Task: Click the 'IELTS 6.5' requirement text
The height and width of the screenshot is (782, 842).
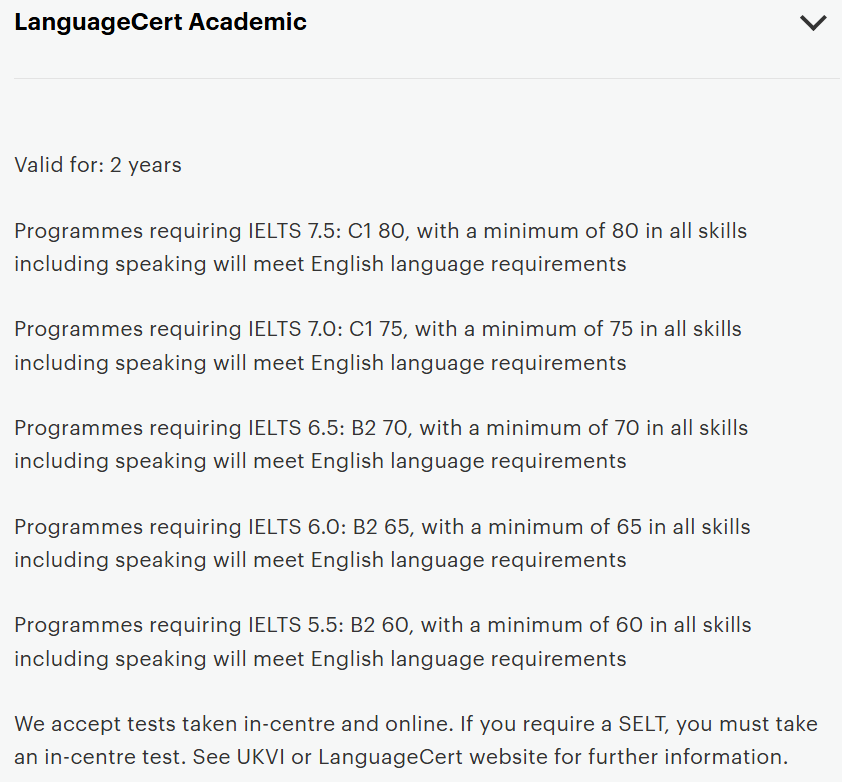Action: 293,428
